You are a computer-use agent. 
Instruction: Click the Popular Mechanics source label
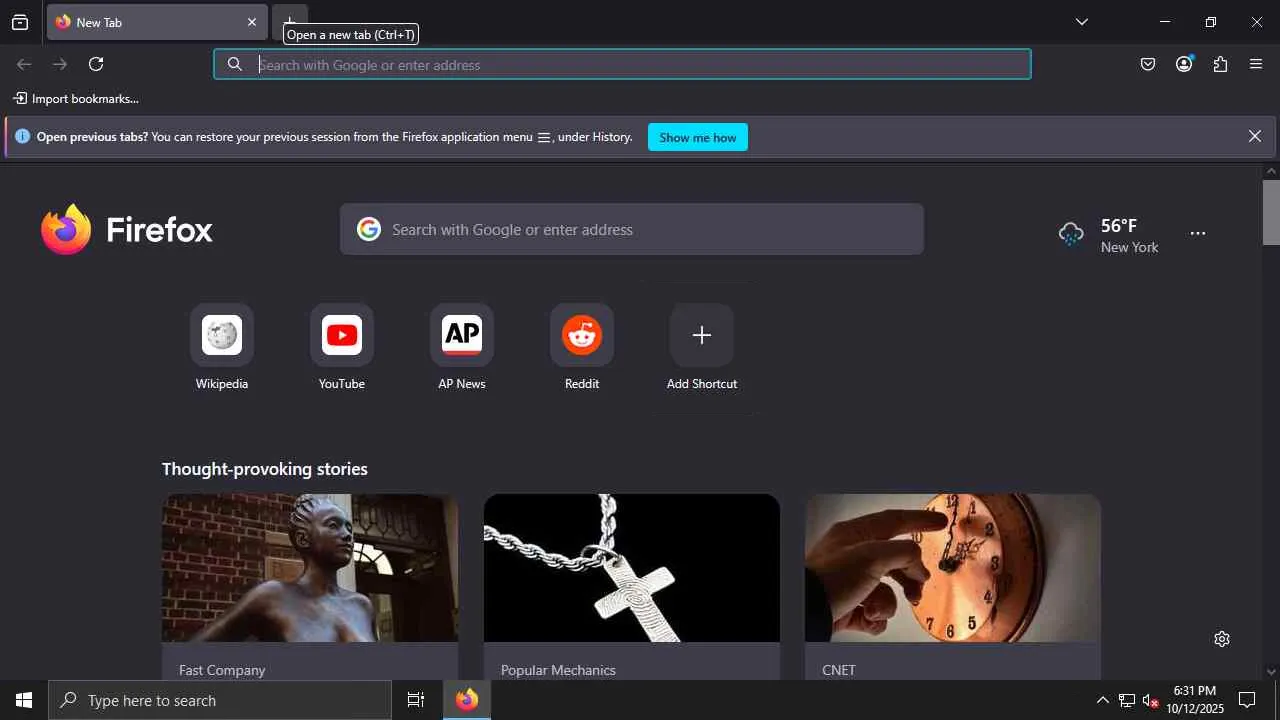pos(558,670)
